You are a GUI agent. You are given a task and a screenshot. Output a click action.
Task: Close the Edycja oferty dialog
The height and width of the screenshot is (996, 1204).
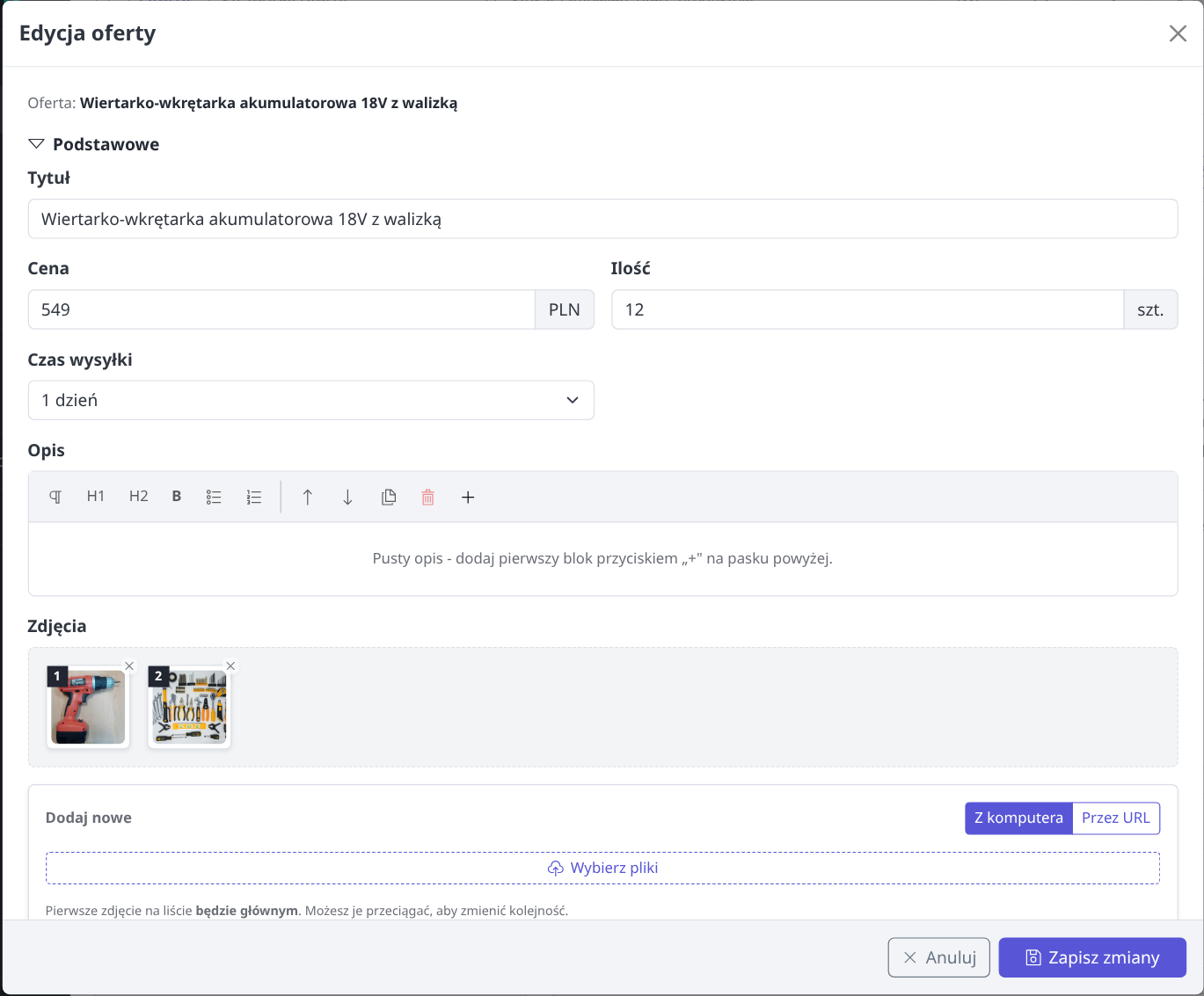pyautogui.click(x=1178, y=33)
